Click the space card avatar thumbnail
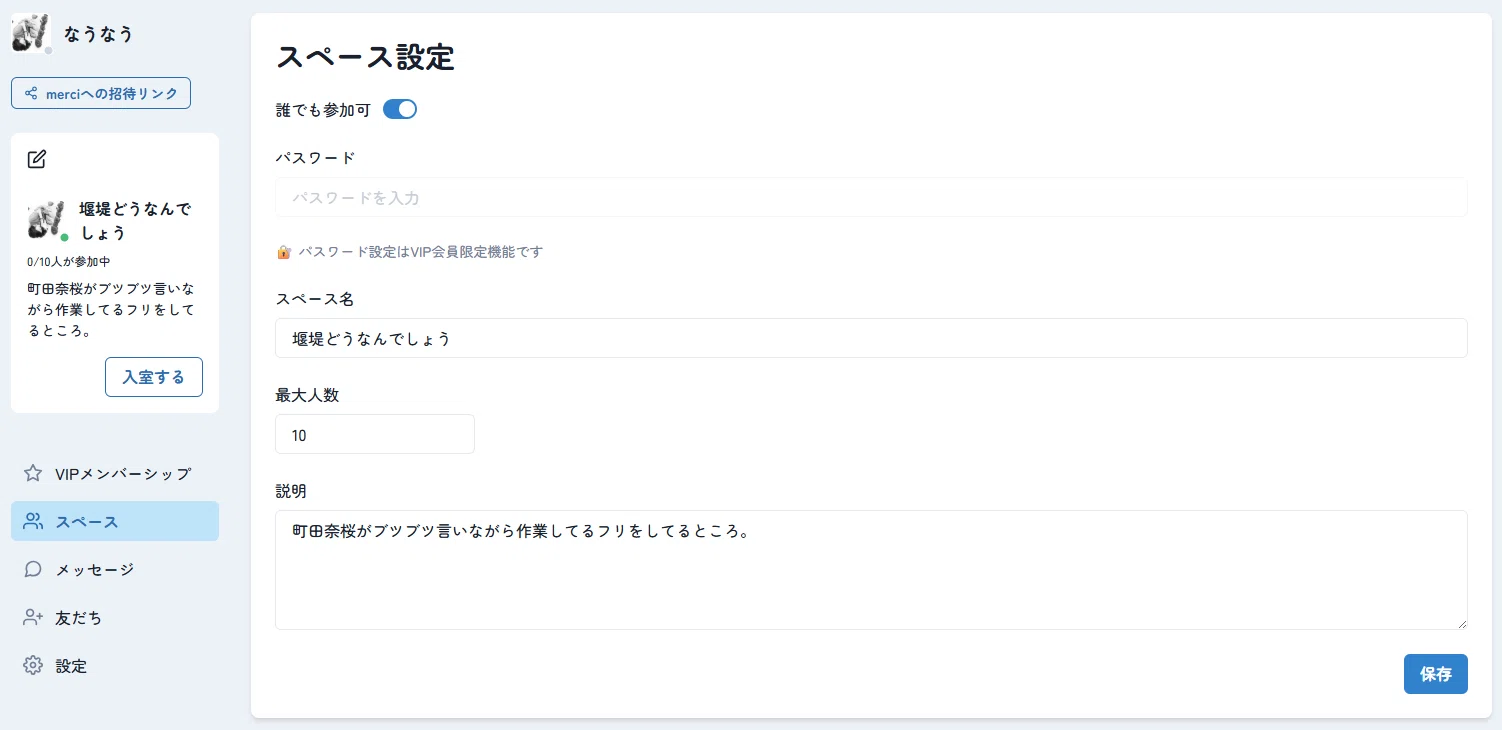 coord(47,220)
